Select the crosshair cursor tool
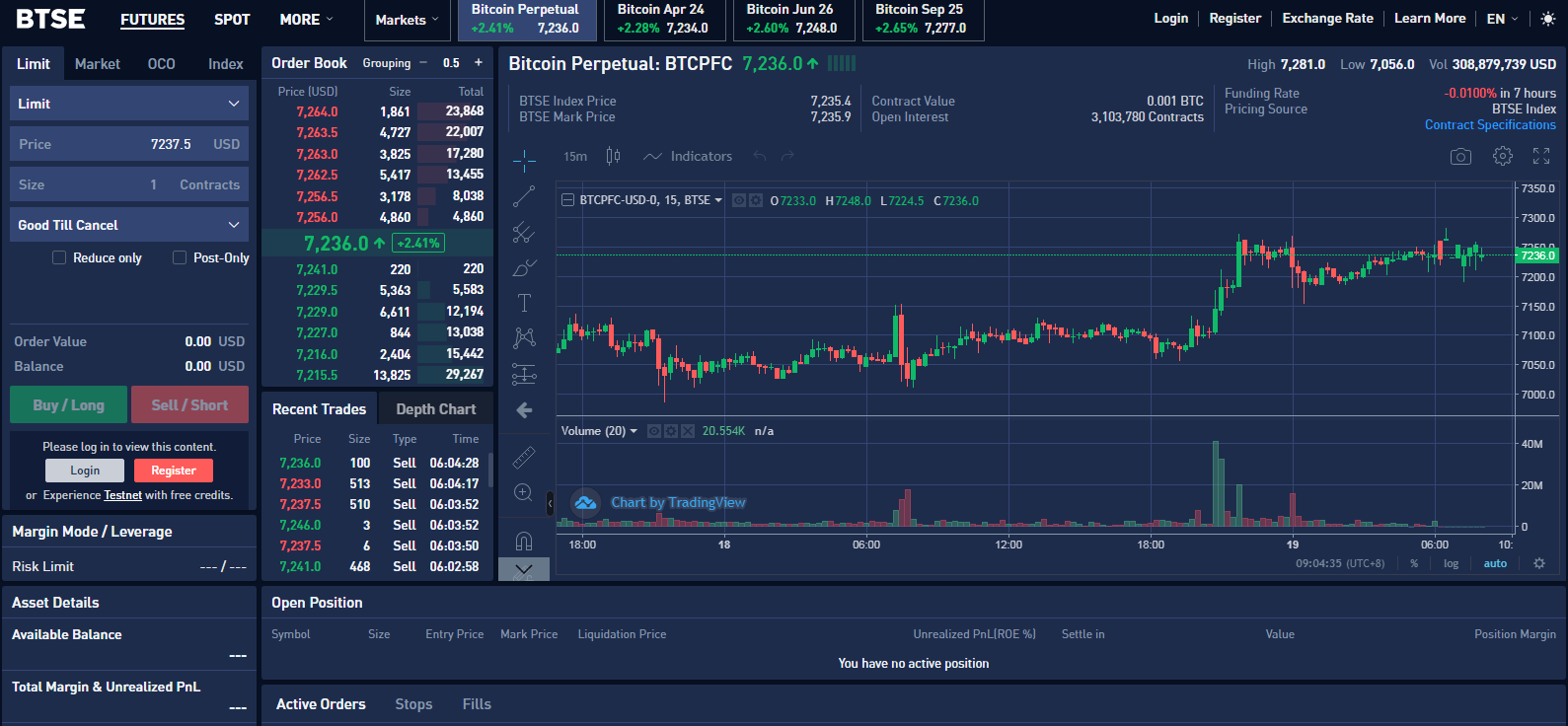 tap(524, 160)
